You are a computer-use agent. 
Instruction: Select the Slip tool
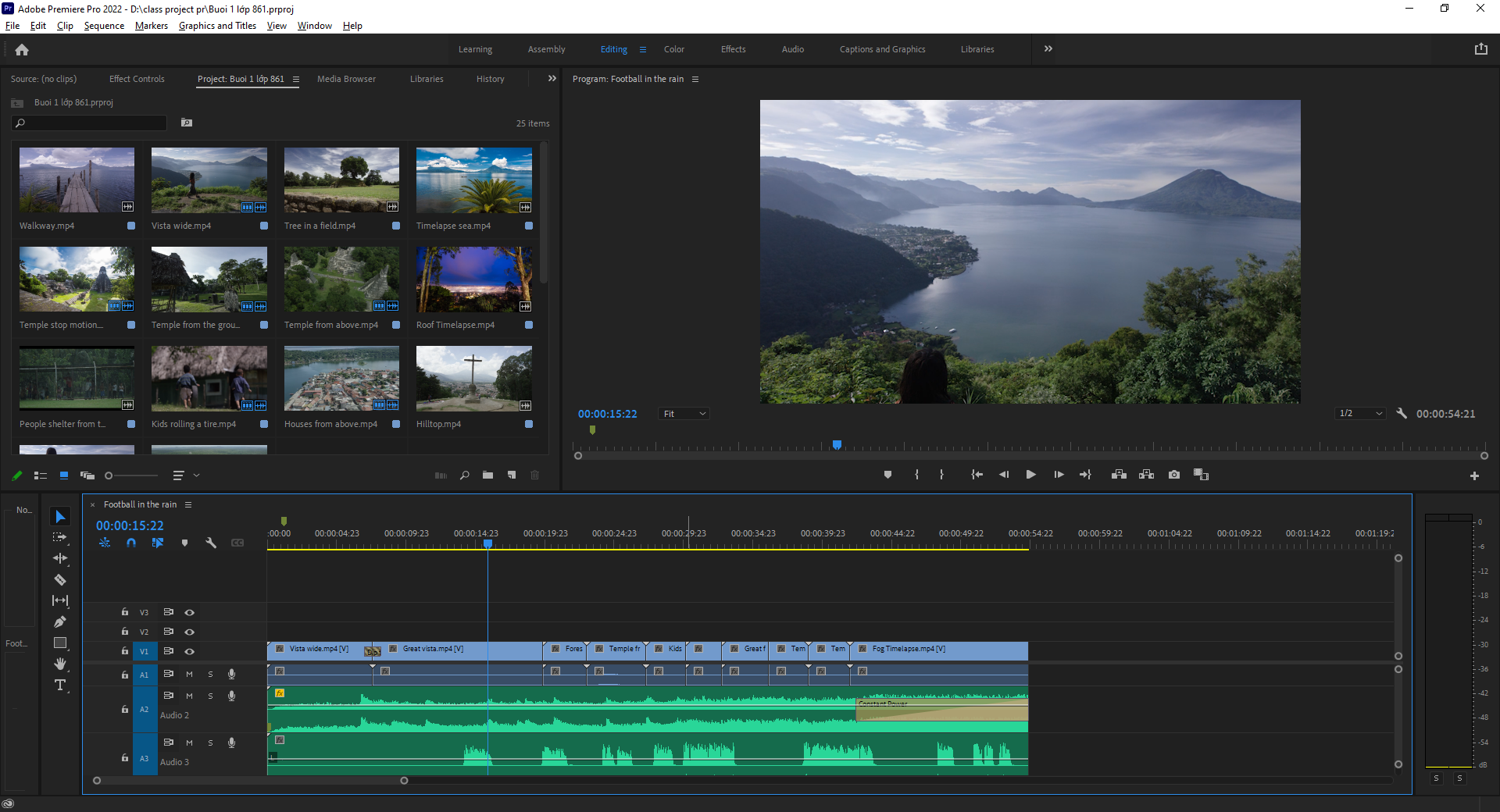click(60, 600)
